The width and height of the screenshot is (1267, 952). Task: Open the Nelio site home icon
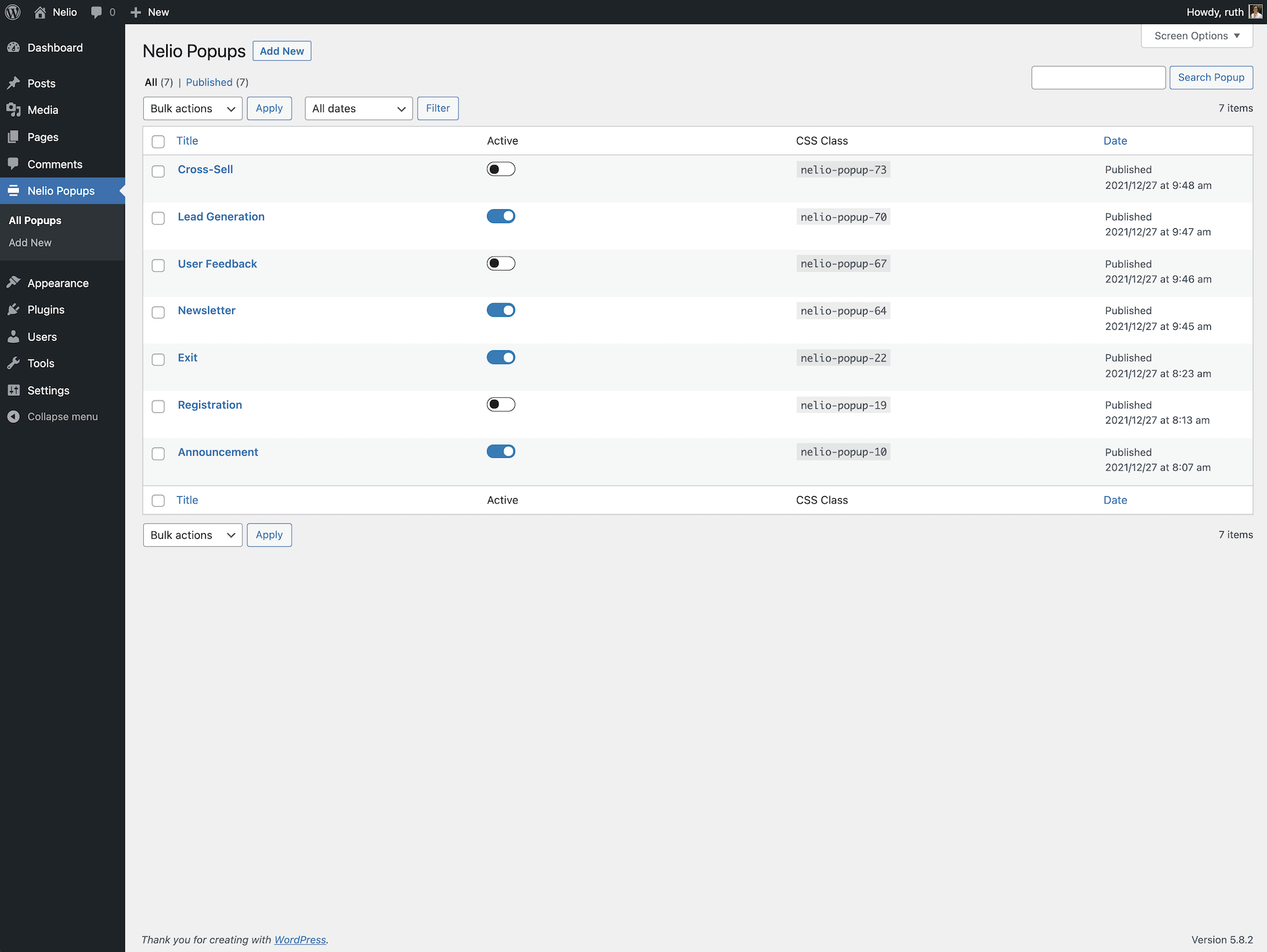click(40, 12)
